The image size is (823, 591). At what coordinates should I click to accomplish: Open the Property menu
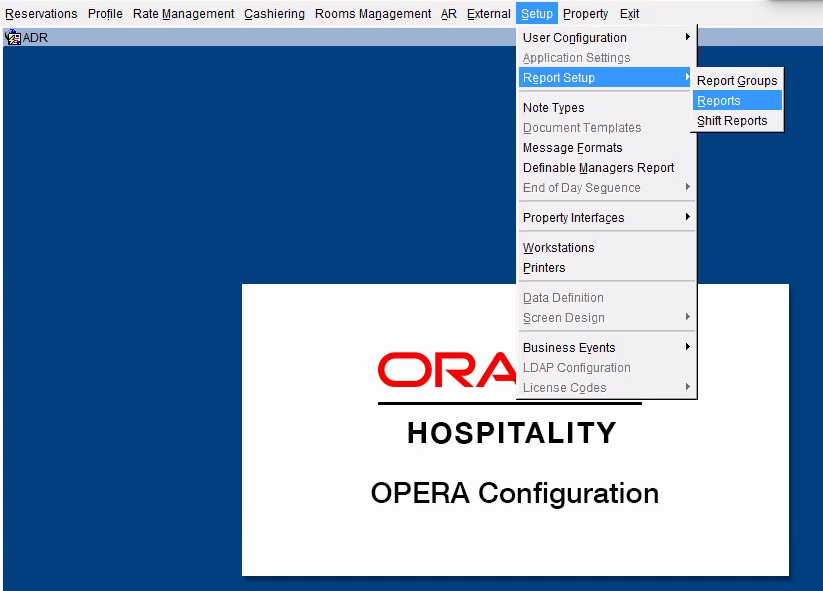click(x=585, y=14)
